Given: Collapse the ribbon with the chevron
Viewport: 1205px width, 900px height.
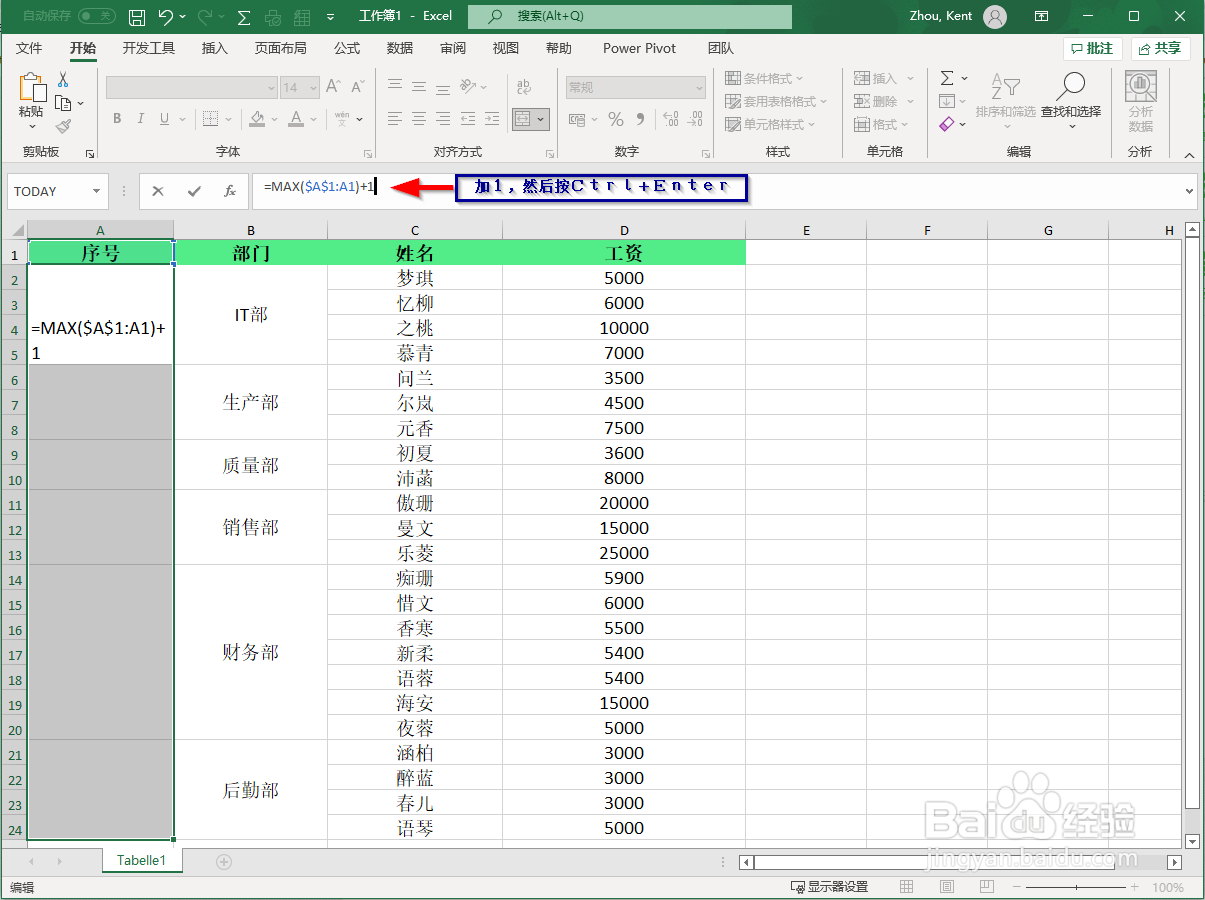Looking at the screenshot, I should pyautogui.click(x=1189, y=154).
